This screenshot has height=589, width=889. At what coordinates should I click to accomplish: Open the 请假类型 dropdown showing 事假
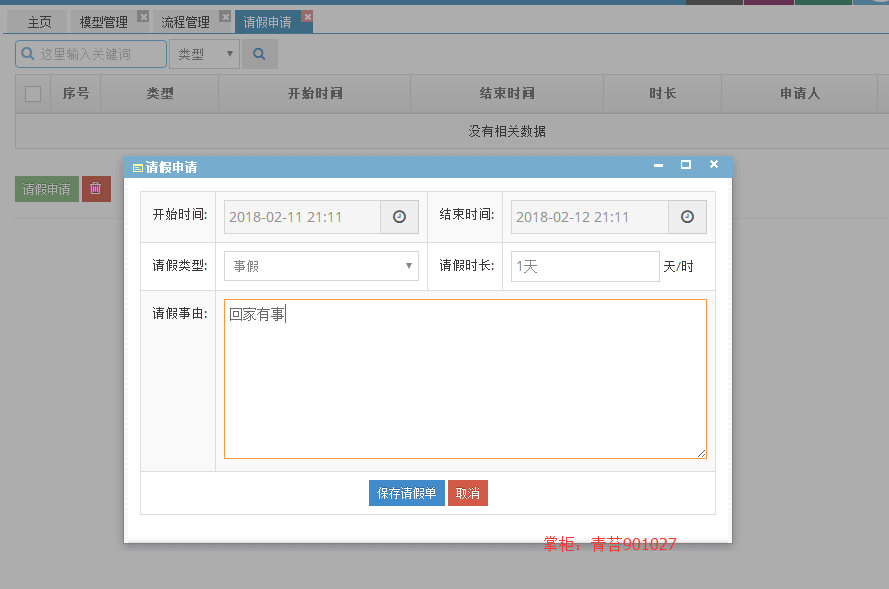click(321, 266)
